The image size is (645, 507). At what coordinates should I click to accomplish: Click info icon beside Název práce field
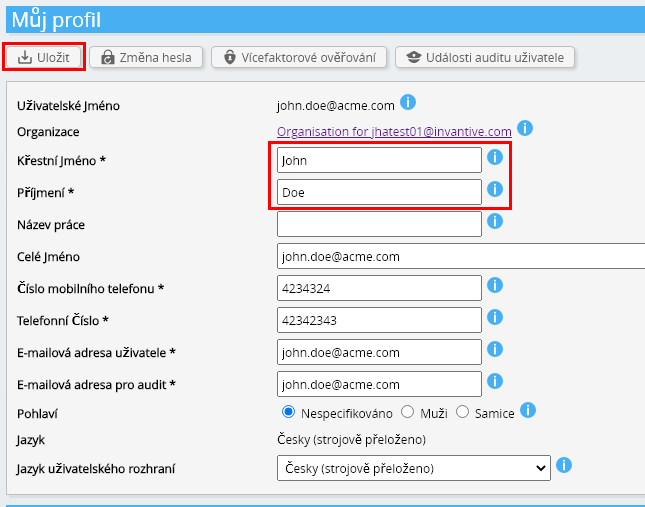(495, 221)
